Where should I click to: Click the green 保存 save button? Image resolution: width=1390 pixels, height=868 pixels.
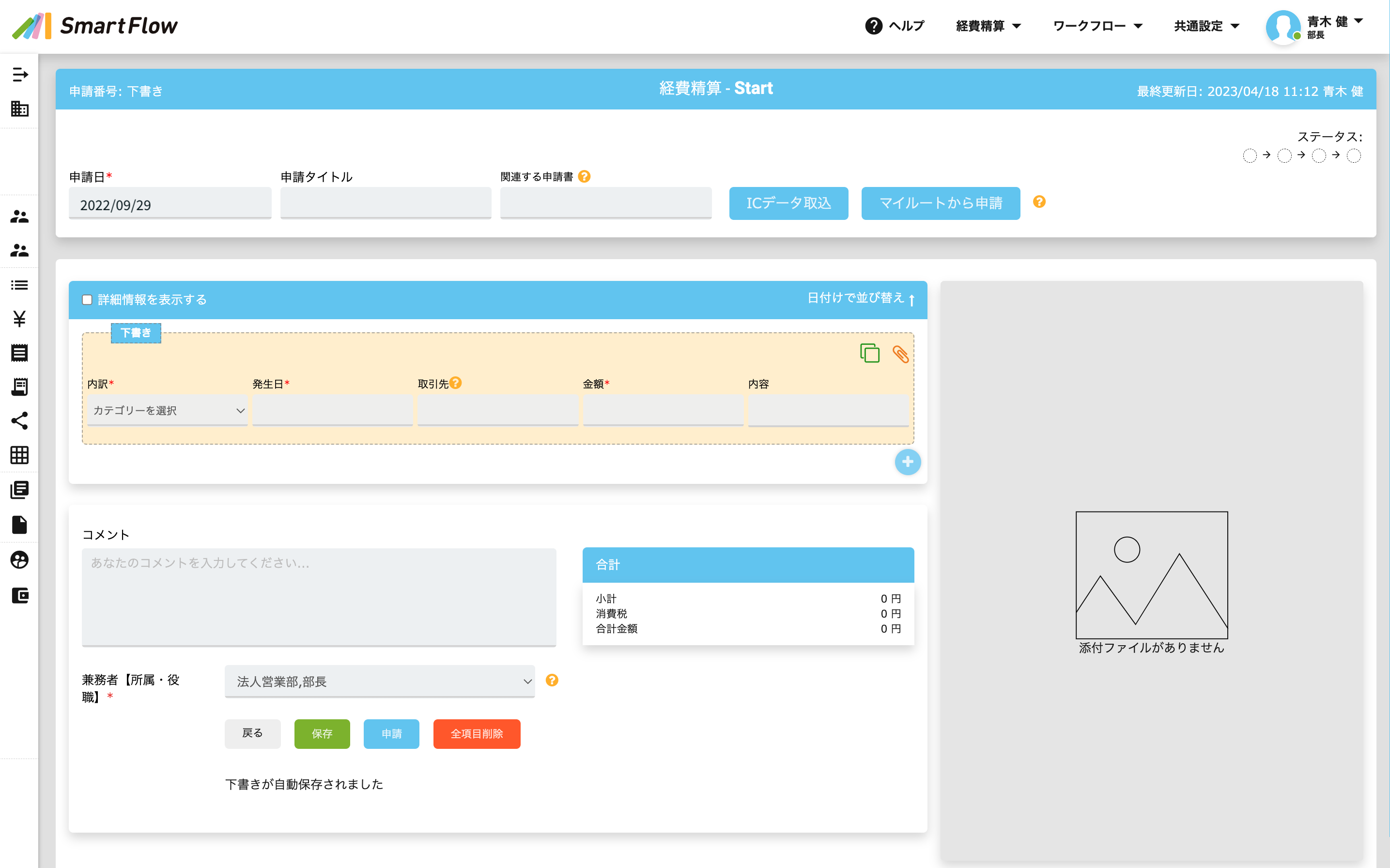[x=322, y=734]
